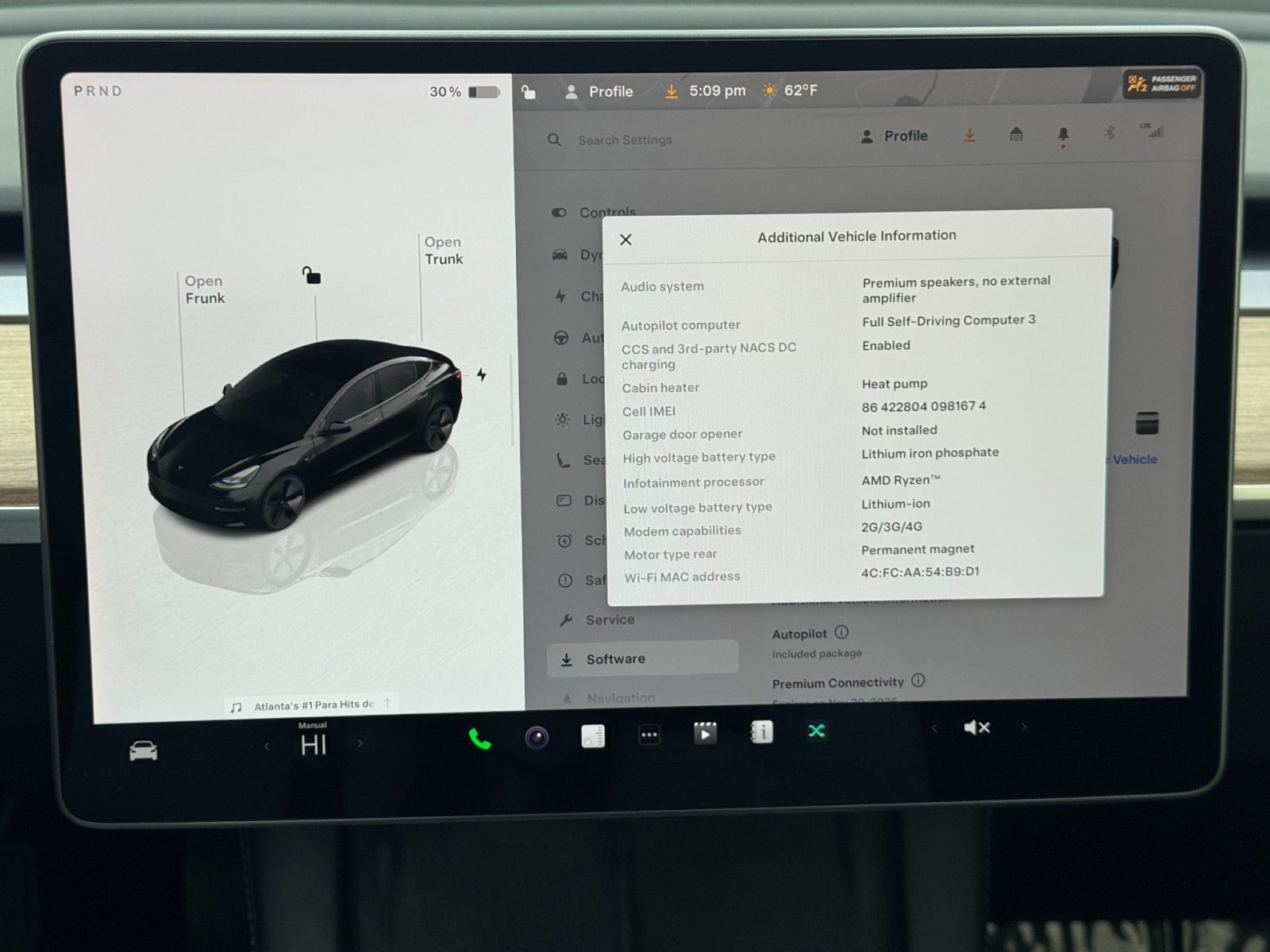The width and height of the screenshot is (1270, 952).
Task: Open the camera app in bottom bar
Action: click(x=537, y=738)
